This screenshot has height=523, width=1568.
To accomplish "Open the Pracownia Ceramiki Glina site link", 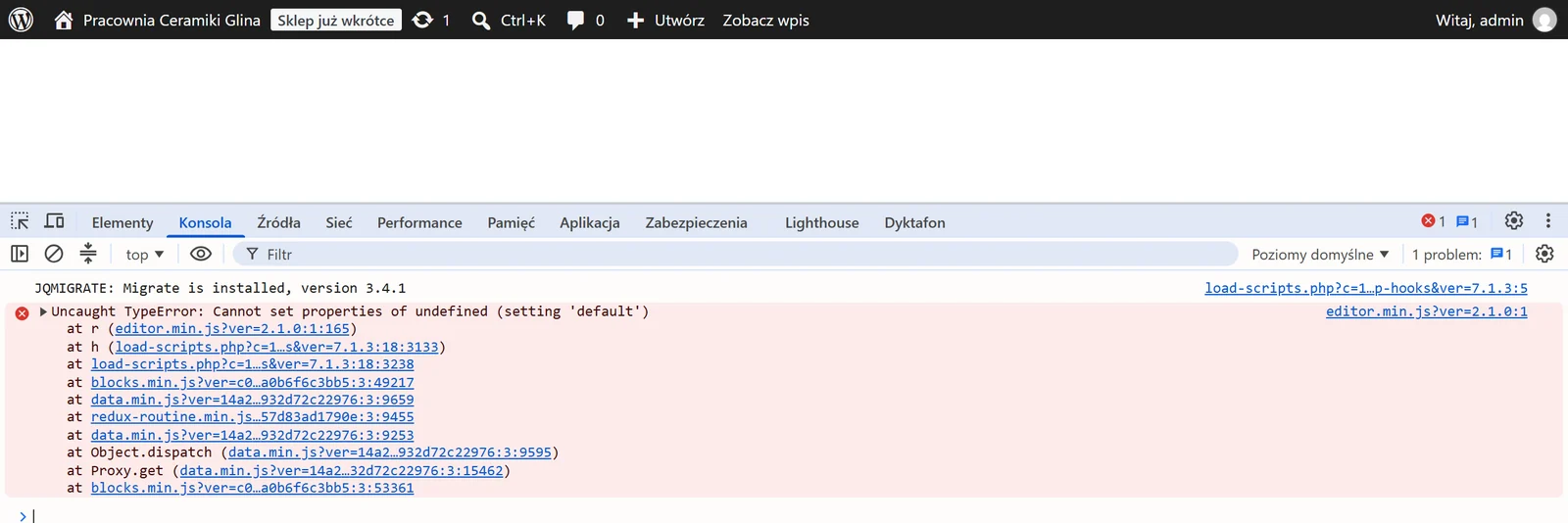I will pos(157,20).
